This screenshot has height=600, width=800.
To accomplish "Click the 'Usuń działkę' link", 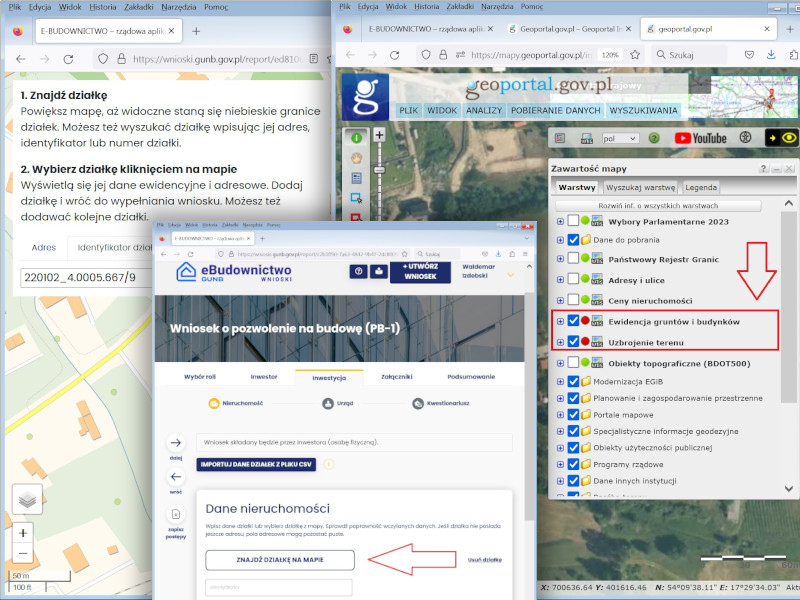I will pyautogui.click(x=485, y=560).
